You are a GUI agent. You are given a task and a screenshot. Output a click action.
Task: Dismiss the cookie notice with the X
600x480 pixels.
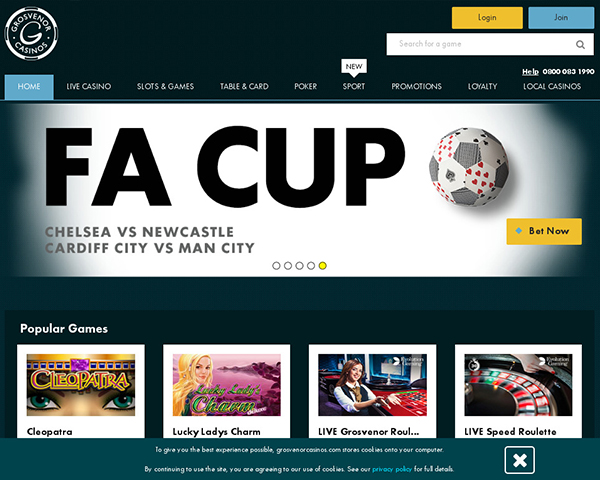(519, 460)
